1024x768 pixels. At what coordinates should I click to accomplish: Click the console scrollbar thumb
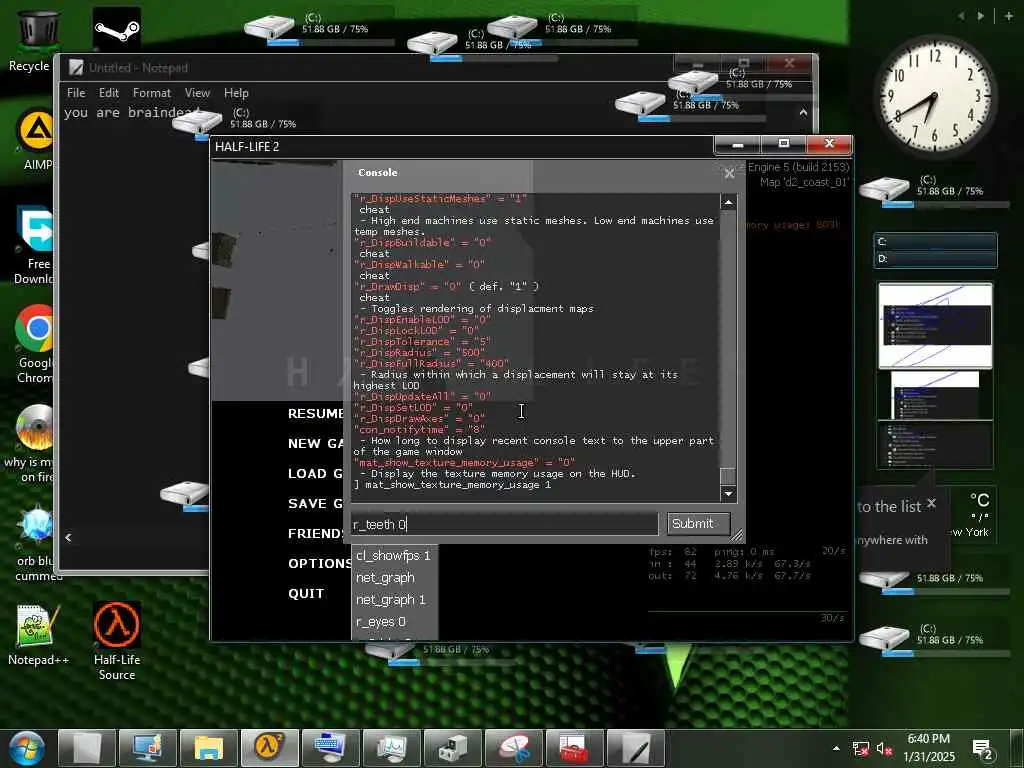pos(728,476)
